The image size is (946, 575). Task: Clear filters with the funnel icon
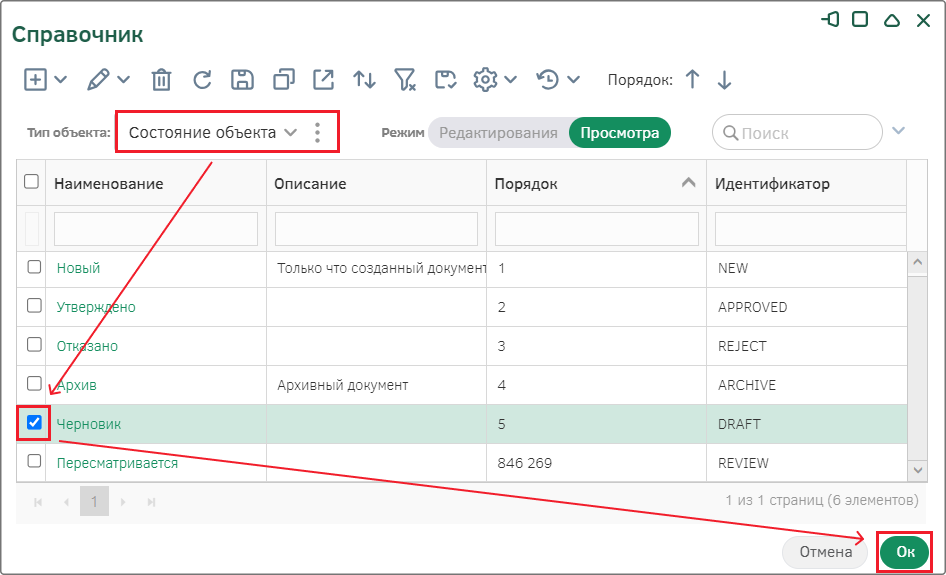405,80
